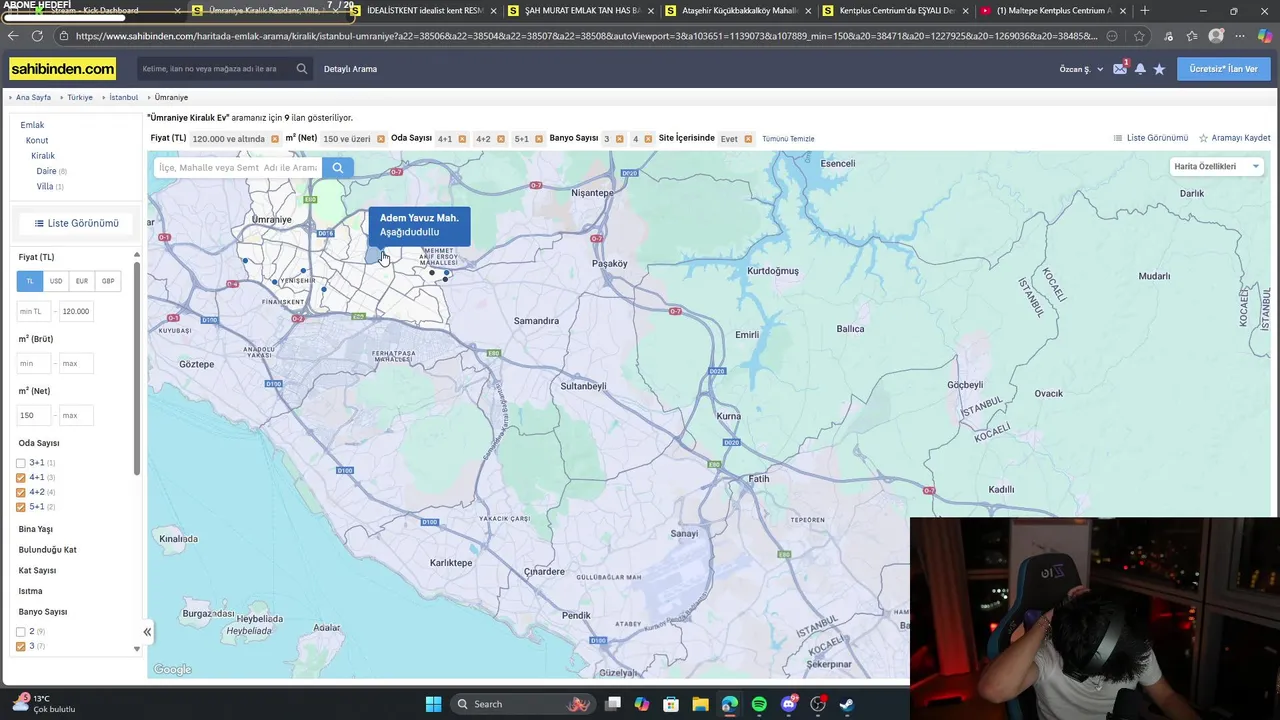Open the messages envelope icon

tap(1120, 69)
